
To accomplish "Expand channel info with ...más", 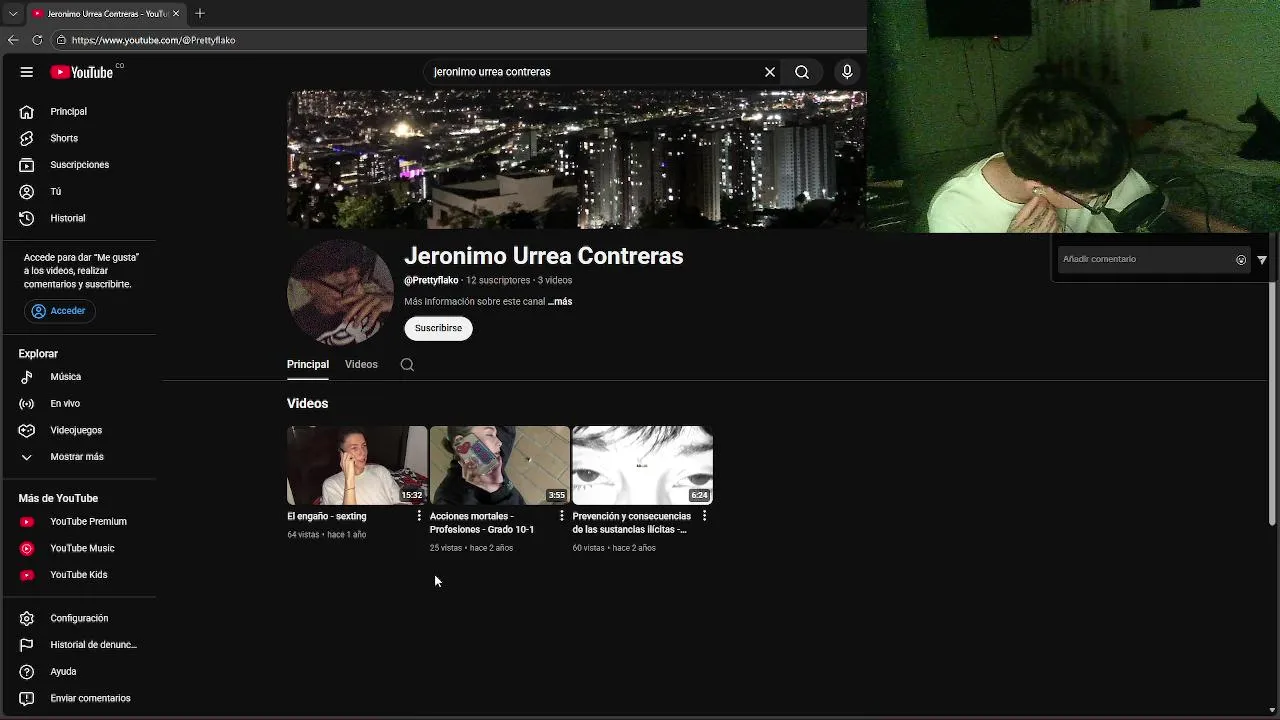I will 560,301.
